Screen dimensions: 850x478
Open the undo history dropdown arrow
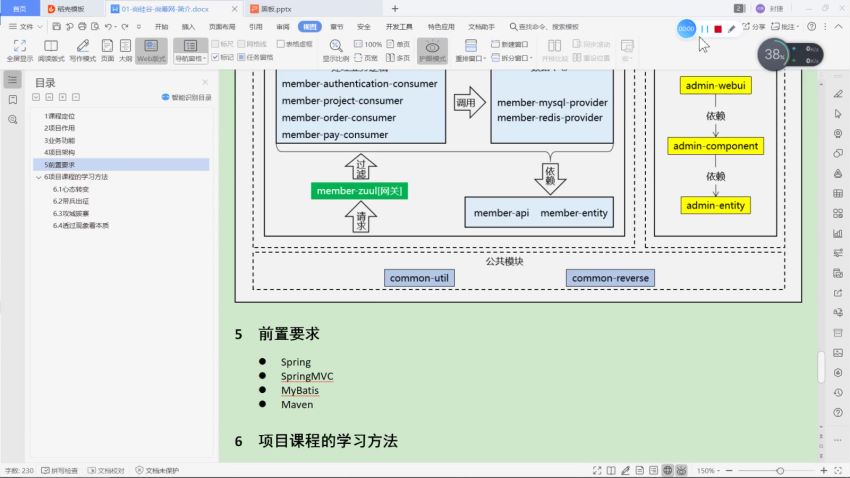click(x=115, y=27)
